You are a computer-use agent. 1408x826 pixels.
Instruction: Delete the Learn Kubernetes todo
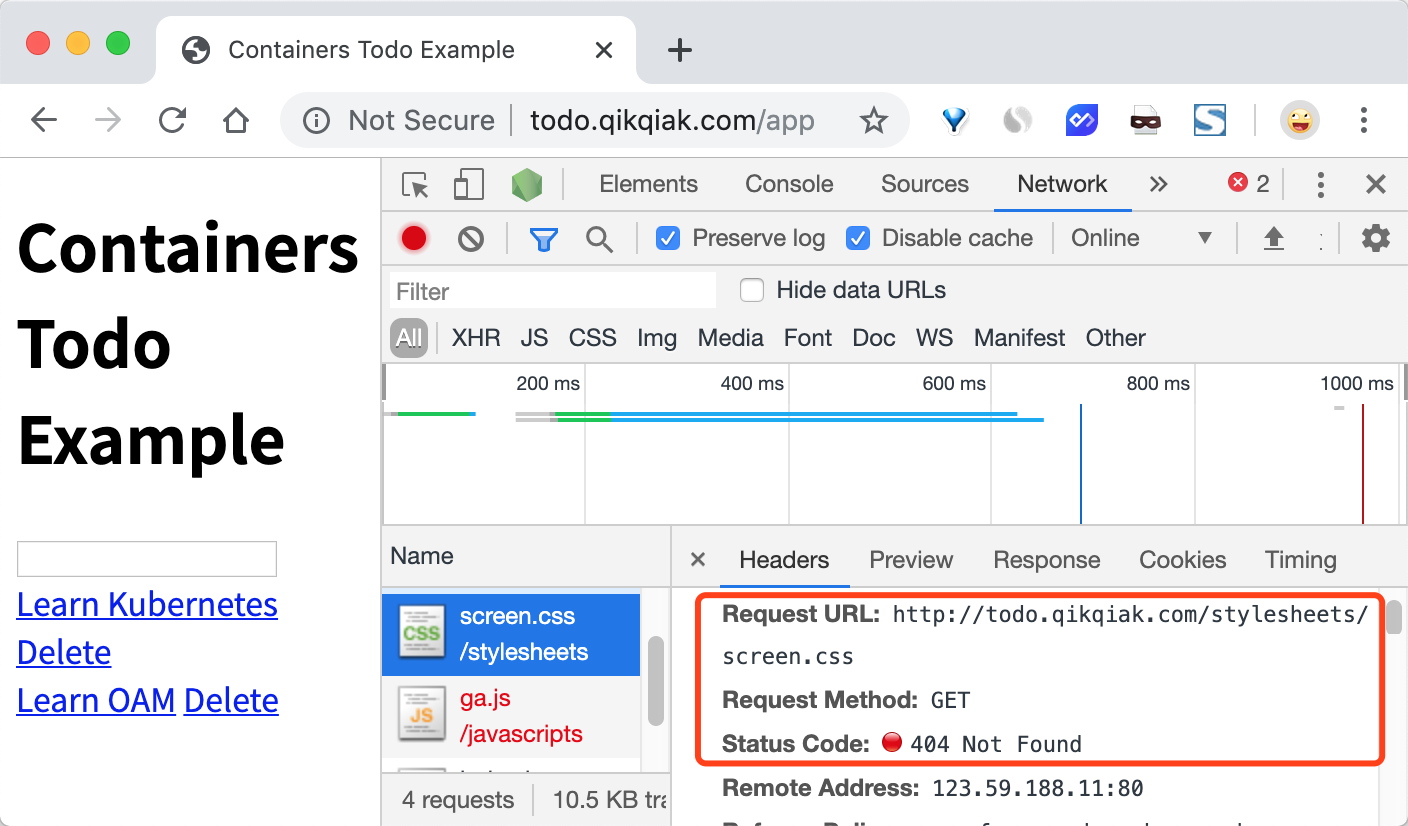click(64, 653)
